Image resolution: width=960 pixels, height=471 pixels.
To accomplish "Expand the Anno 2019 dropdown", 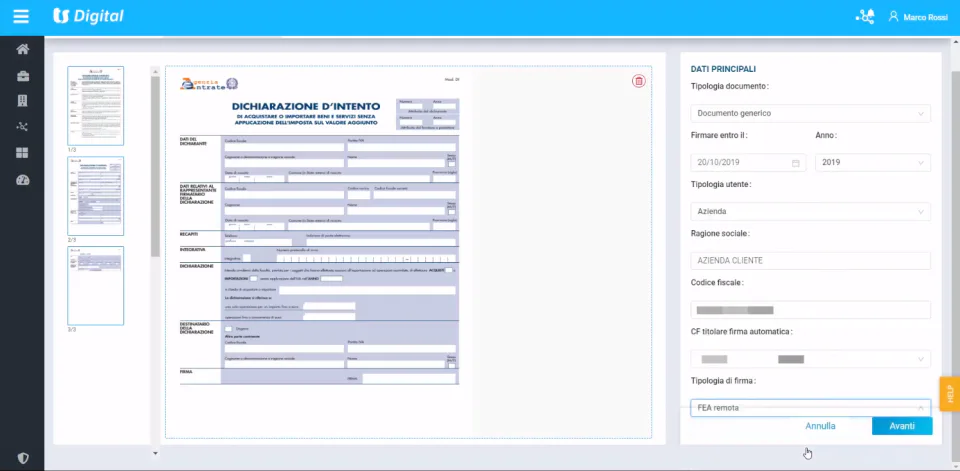I will click(x=873, y=162).
